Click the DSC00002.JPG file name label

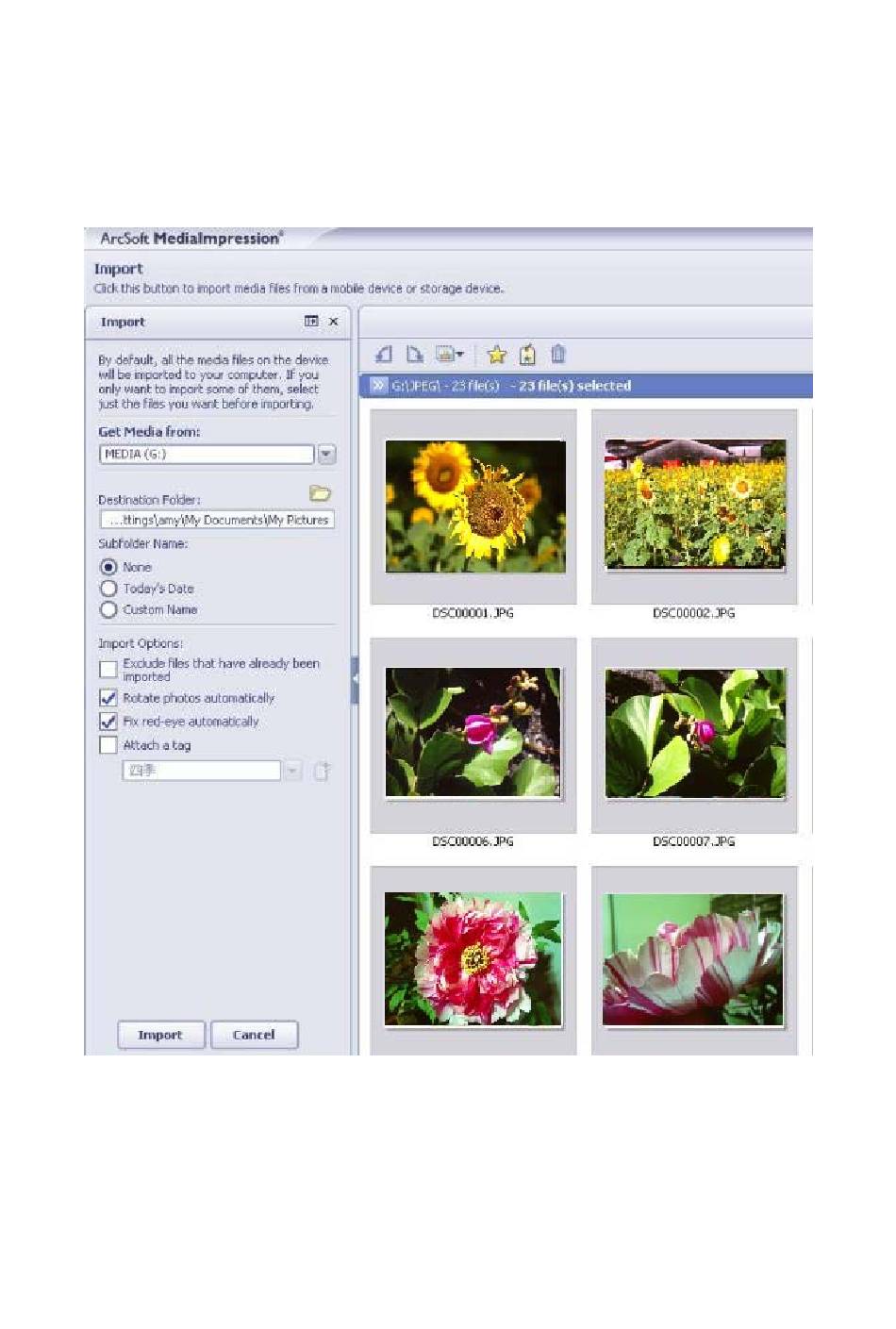pyautogui.click(x=693, y=613)
